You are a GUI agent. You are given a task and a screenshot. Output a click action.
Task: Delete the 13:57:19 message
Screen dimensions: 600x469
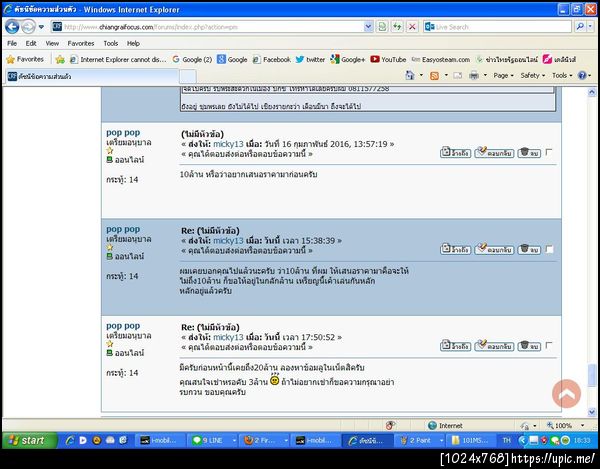[x=529, y=152]
